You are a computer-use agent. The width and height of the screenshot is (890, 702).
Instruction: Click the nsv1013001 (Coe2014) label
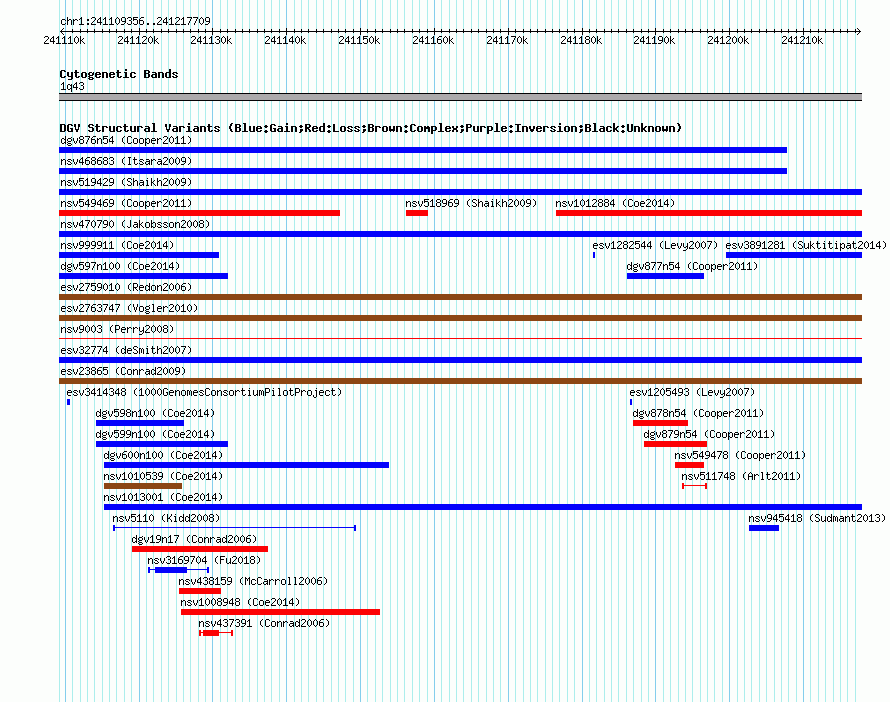pos(163,497)
